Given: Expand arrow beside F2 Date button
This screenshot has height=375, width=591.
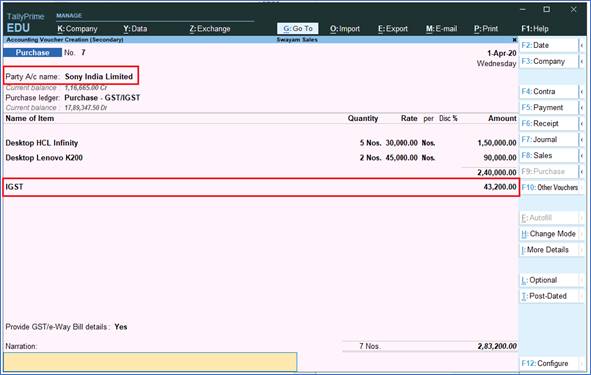Looking at the screenshot, I should 582,45.
